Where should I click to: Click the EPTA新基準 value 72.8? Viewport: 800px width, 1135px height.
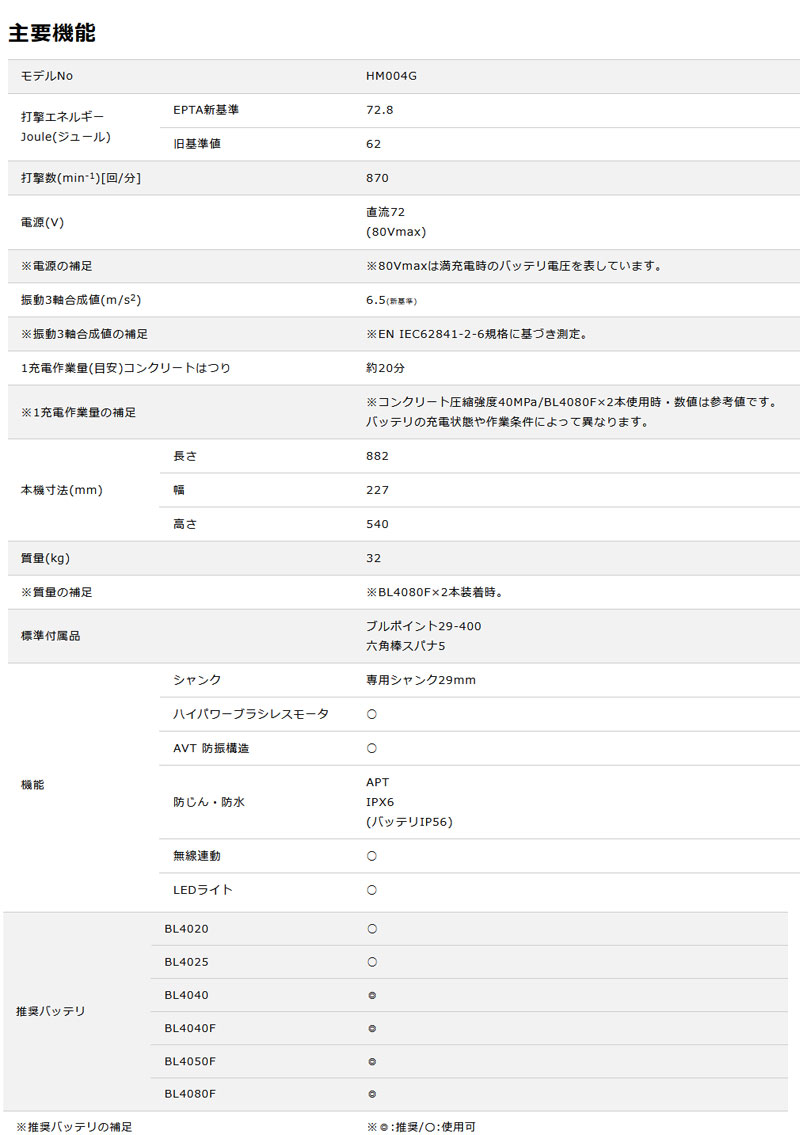(x=380, y=110)
